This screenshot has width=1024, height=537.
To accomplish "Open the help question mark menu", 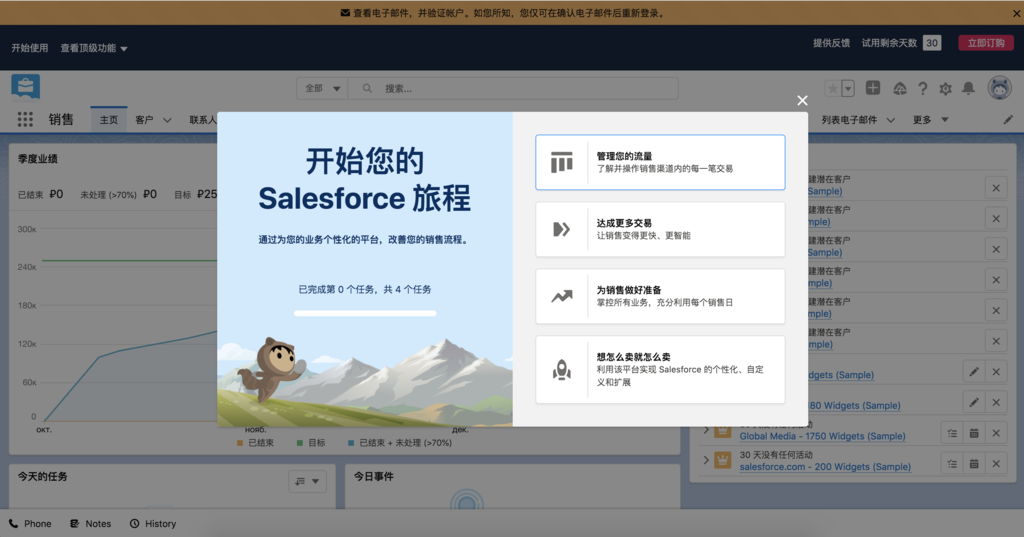I will 922,88.
